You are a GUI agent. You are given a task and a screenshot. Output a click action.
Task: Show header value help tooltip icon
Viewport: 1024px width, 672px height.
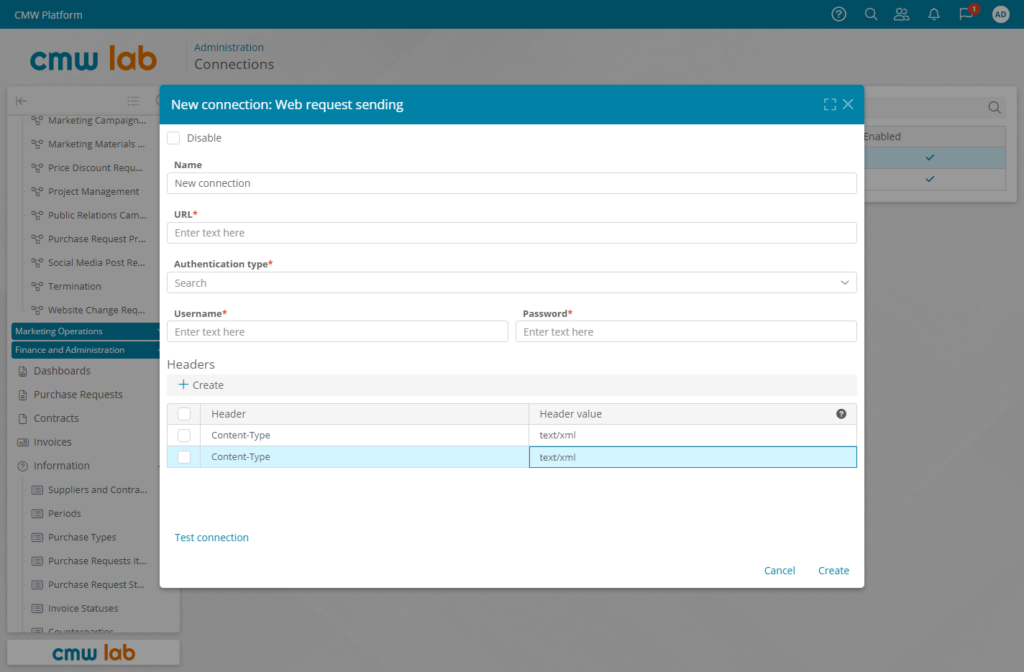(841, 413)
